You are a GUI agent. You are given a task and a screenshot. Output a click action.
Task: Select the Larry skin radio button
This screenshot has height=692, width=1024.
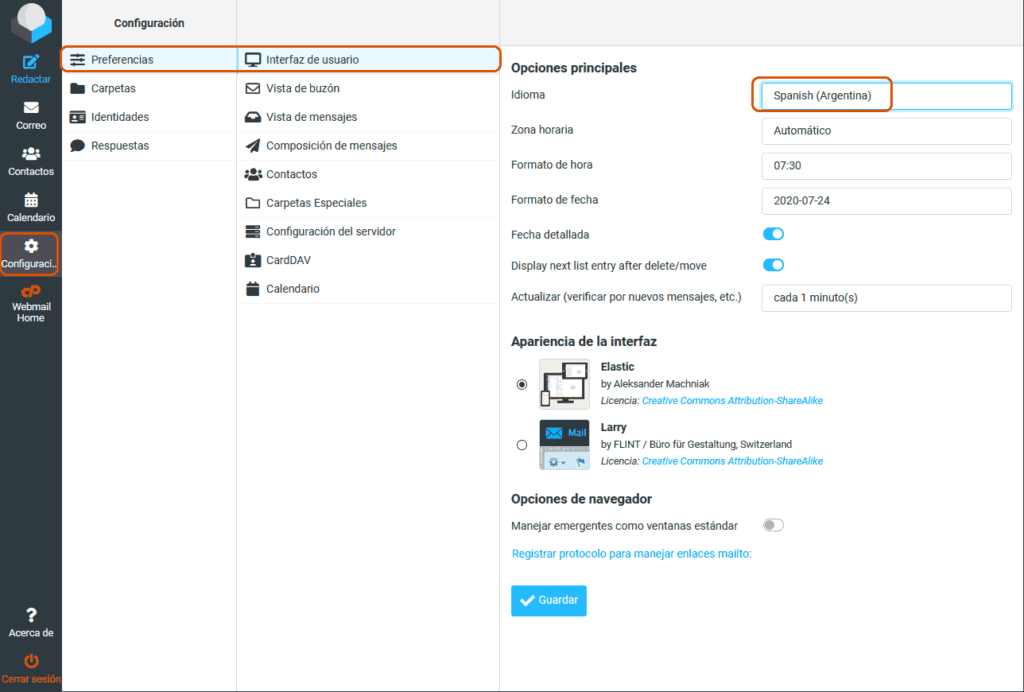[522, 445]
